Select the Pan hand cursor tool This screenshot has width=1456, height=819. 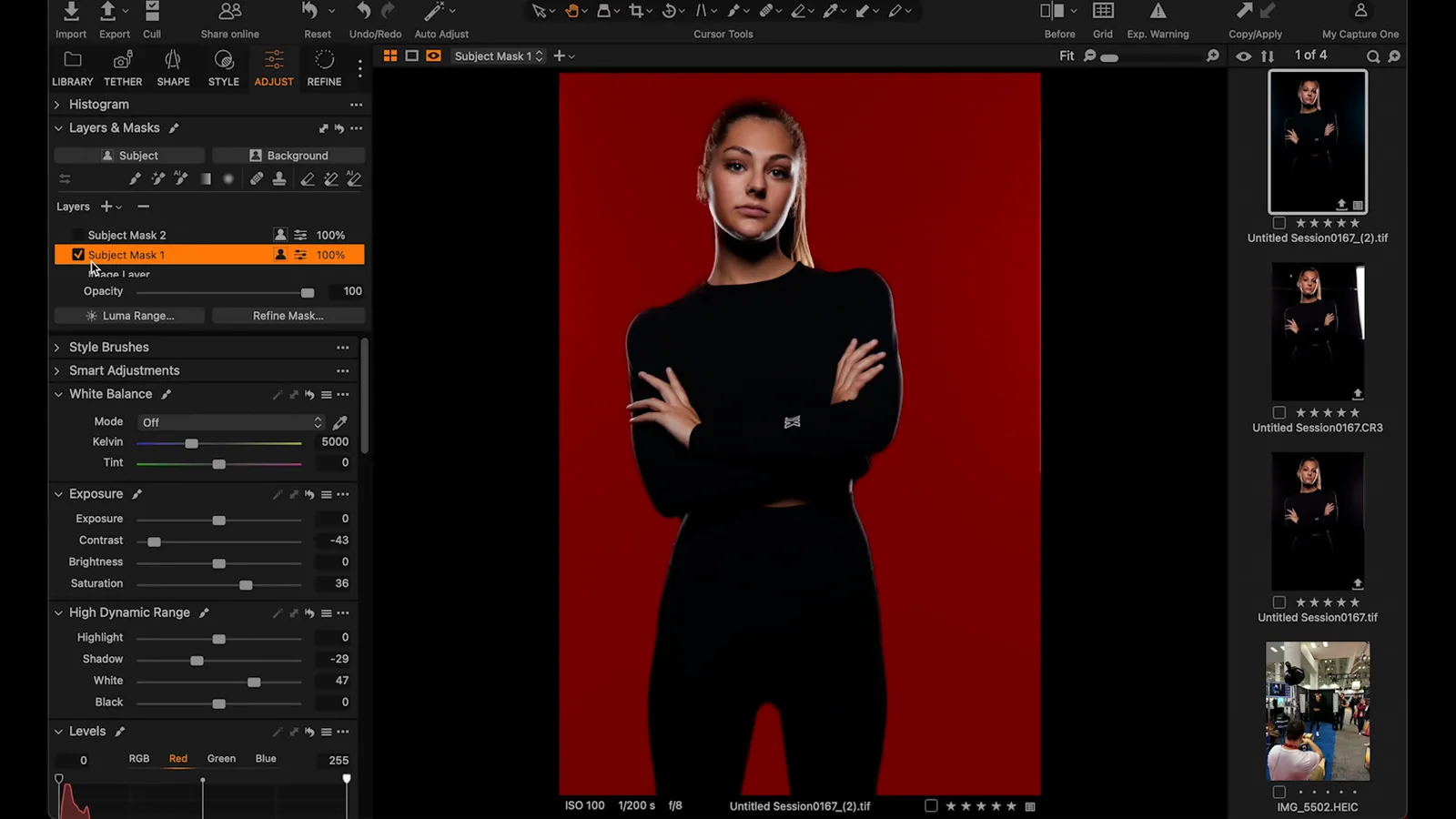[x=571, y=11]
